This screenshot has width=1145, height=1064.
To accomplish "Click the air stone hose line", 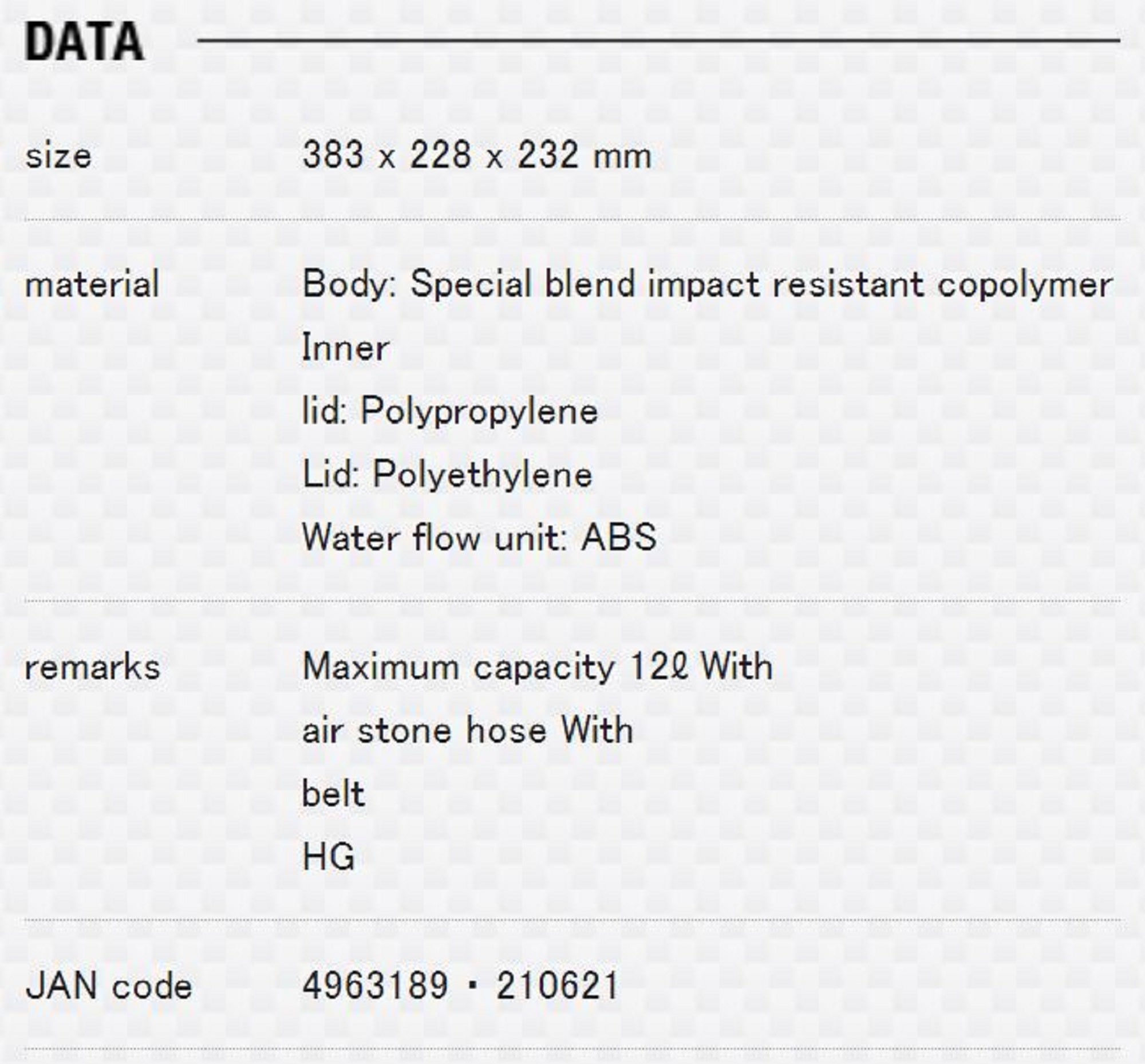I will pyautogui.click(x=467, y=731).
